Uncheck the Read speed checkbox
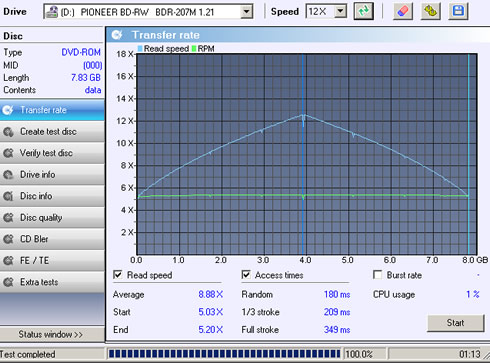Image resolution: width=490 pixels, height=363 pixels. pos(117,275)
